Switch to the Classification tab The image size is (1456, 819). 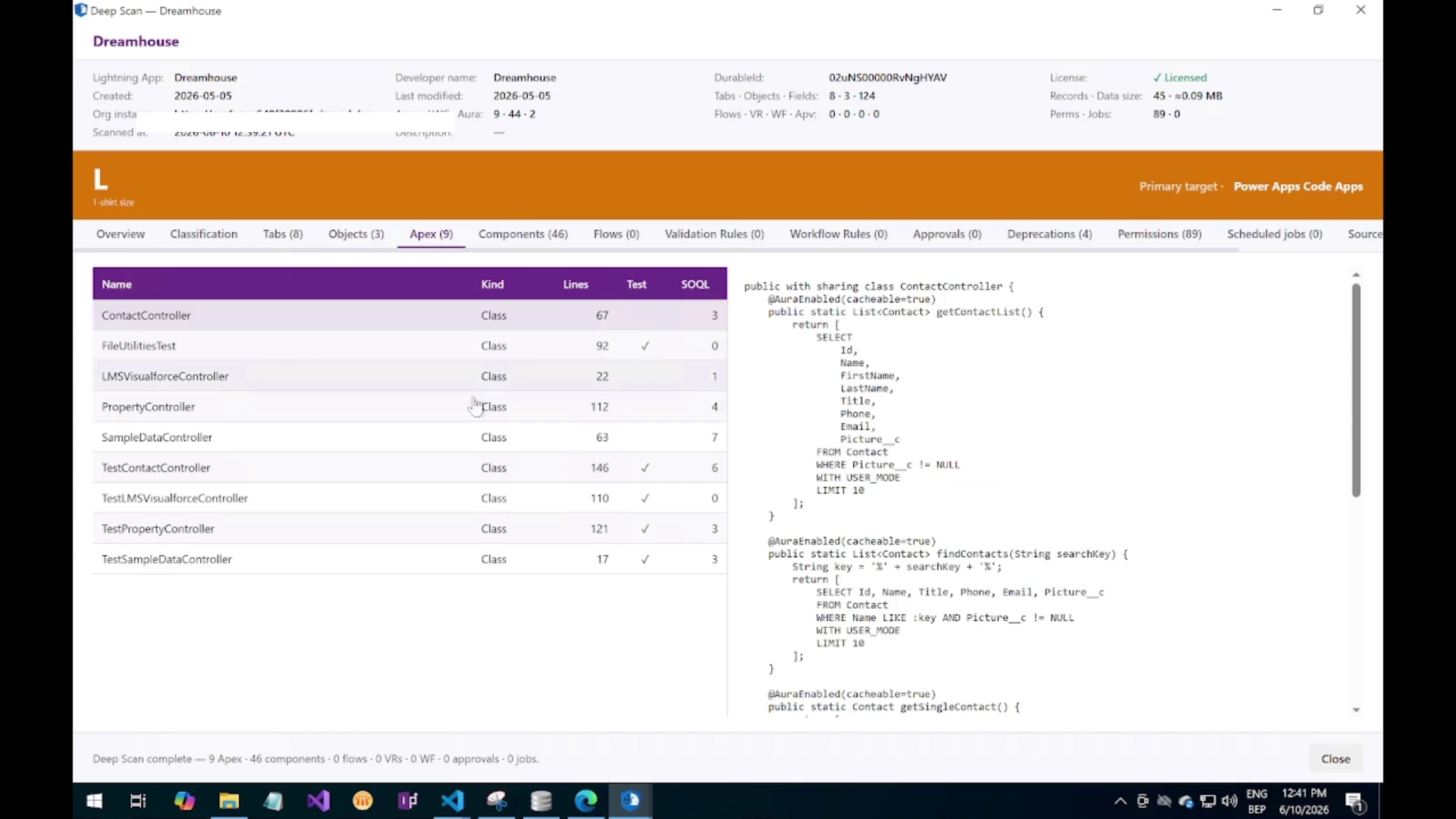point(204,234)
